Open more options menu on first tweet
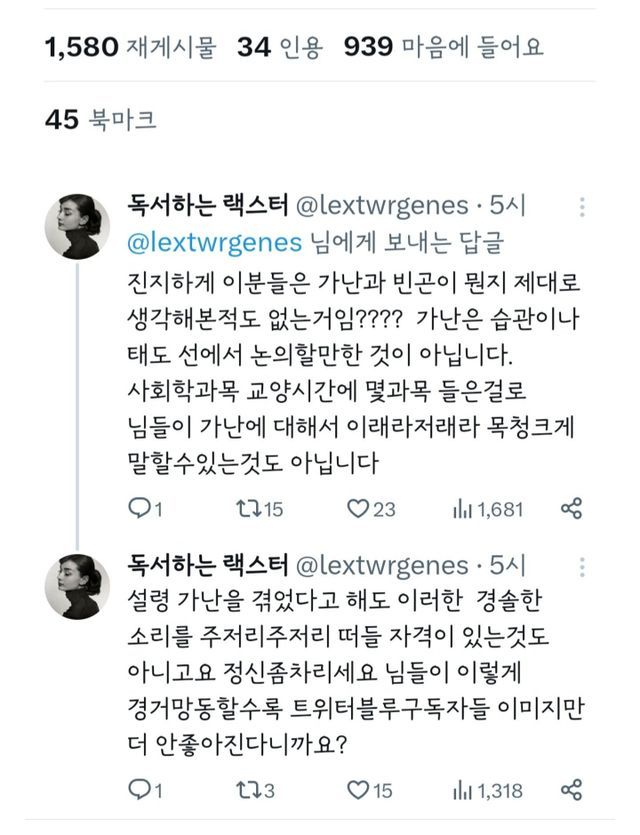The width and height of the screenshot is (640, 835). [x=582, y=207]
